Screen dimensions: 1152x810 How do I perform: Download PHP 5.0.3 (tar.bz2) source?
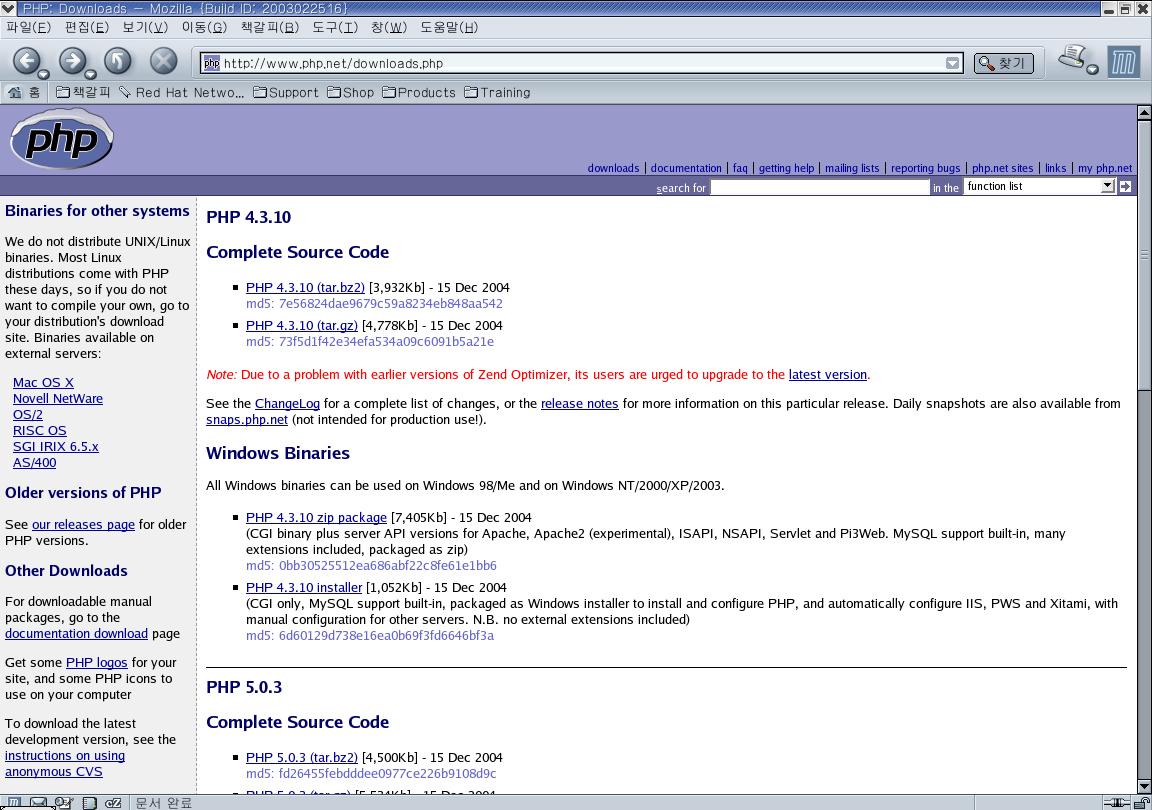(x=302, y=757)
